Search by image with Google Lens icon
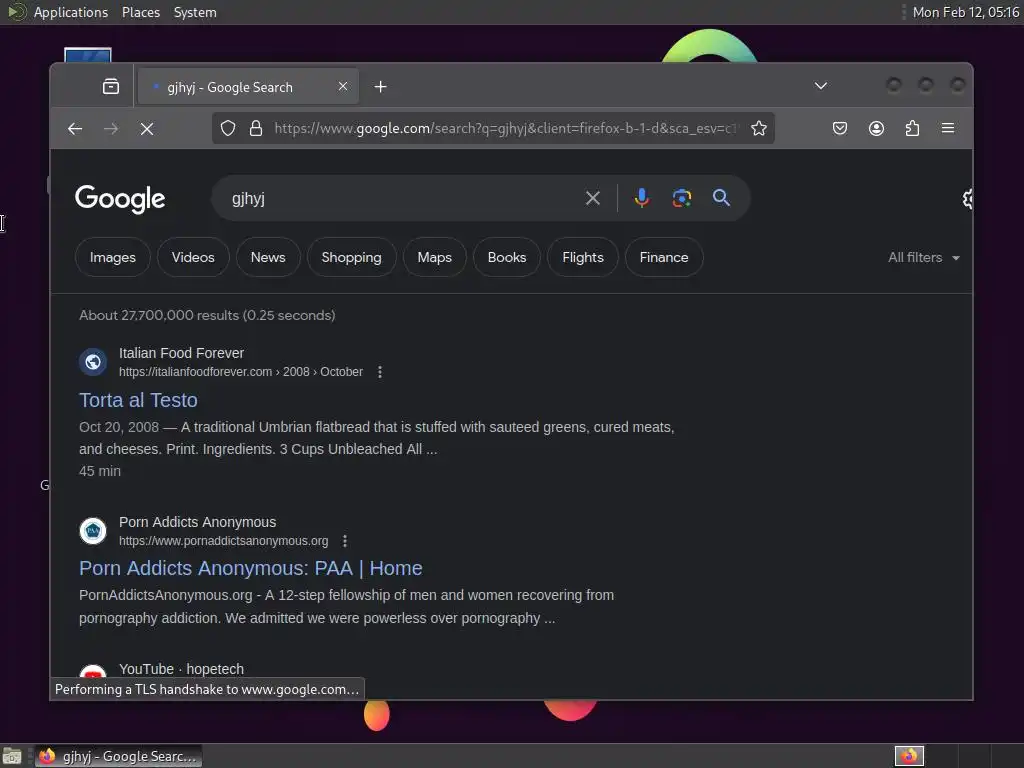Viewport: 1024px width, 768px height. click(682, 198)
